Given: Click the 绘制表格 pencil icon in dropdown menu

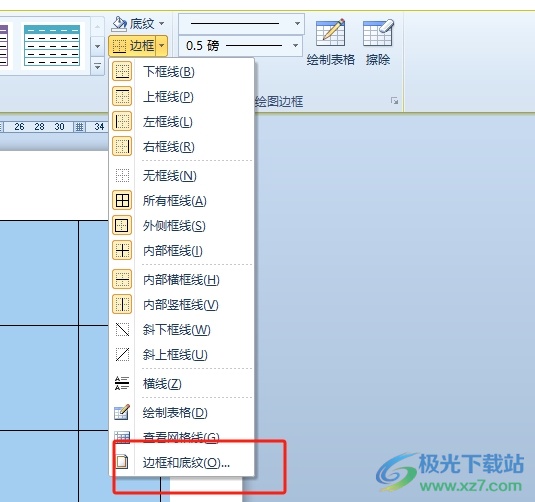Looking at the screenshot, I should pos(122,412).
